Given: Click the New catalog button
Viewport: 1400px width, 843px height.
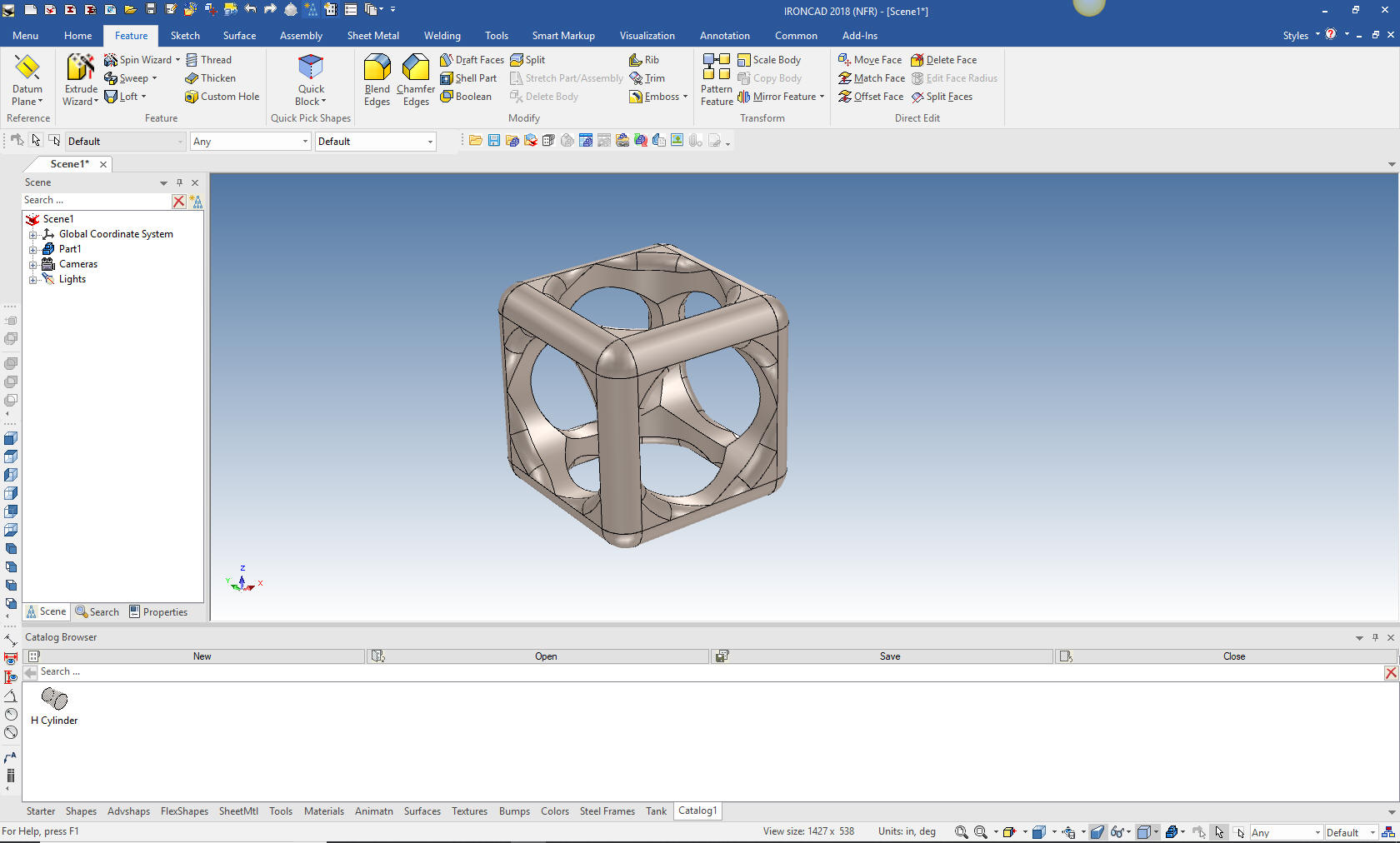Looking at the screenshot, I should (202, 656).
